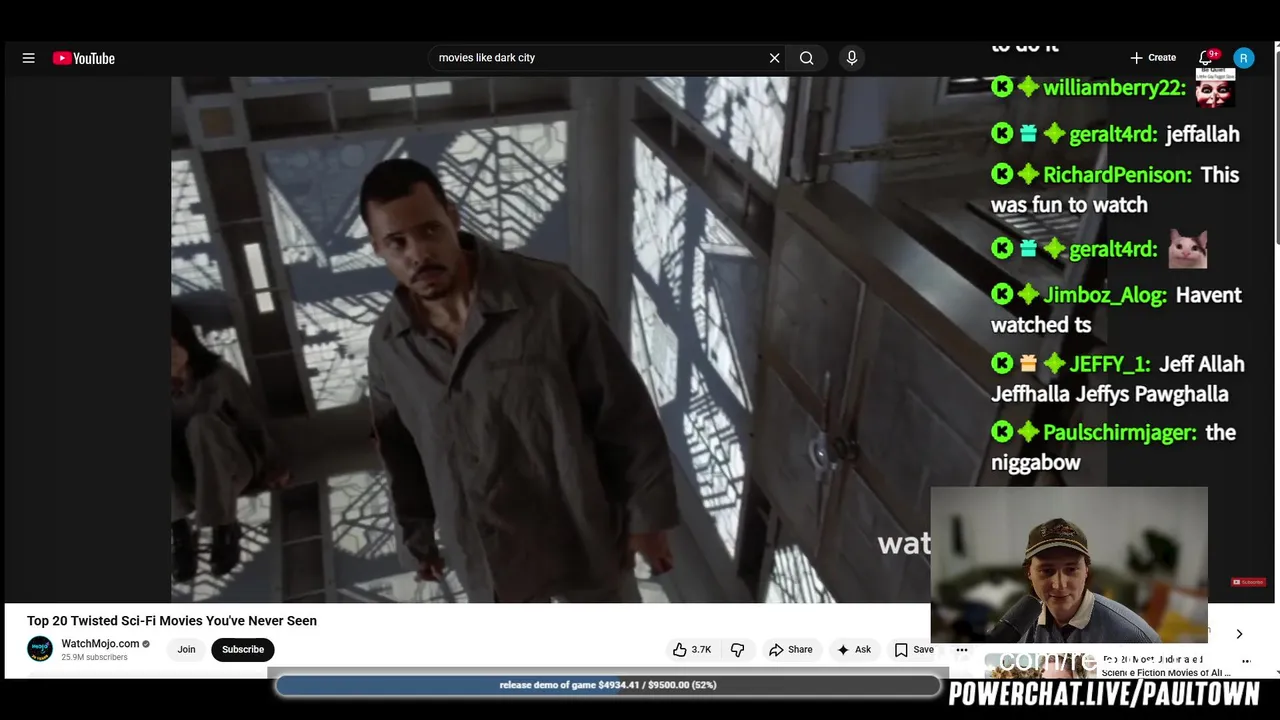The height and width of the screenshot is (720, 1280).
Task: Click the next chevron on the chips row
Action: pyautogui.click(x=1239, y=634)
